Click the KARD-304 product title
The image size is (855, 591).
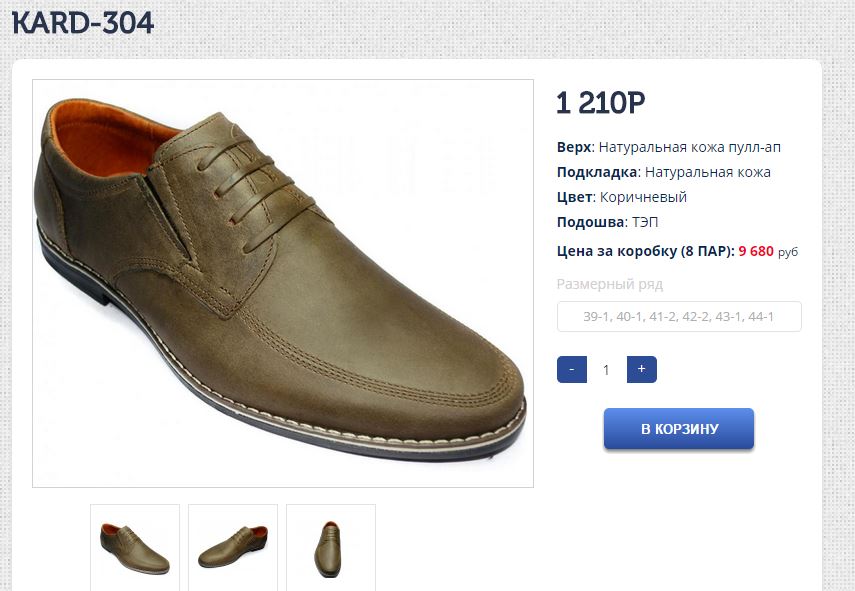point(83,23)
